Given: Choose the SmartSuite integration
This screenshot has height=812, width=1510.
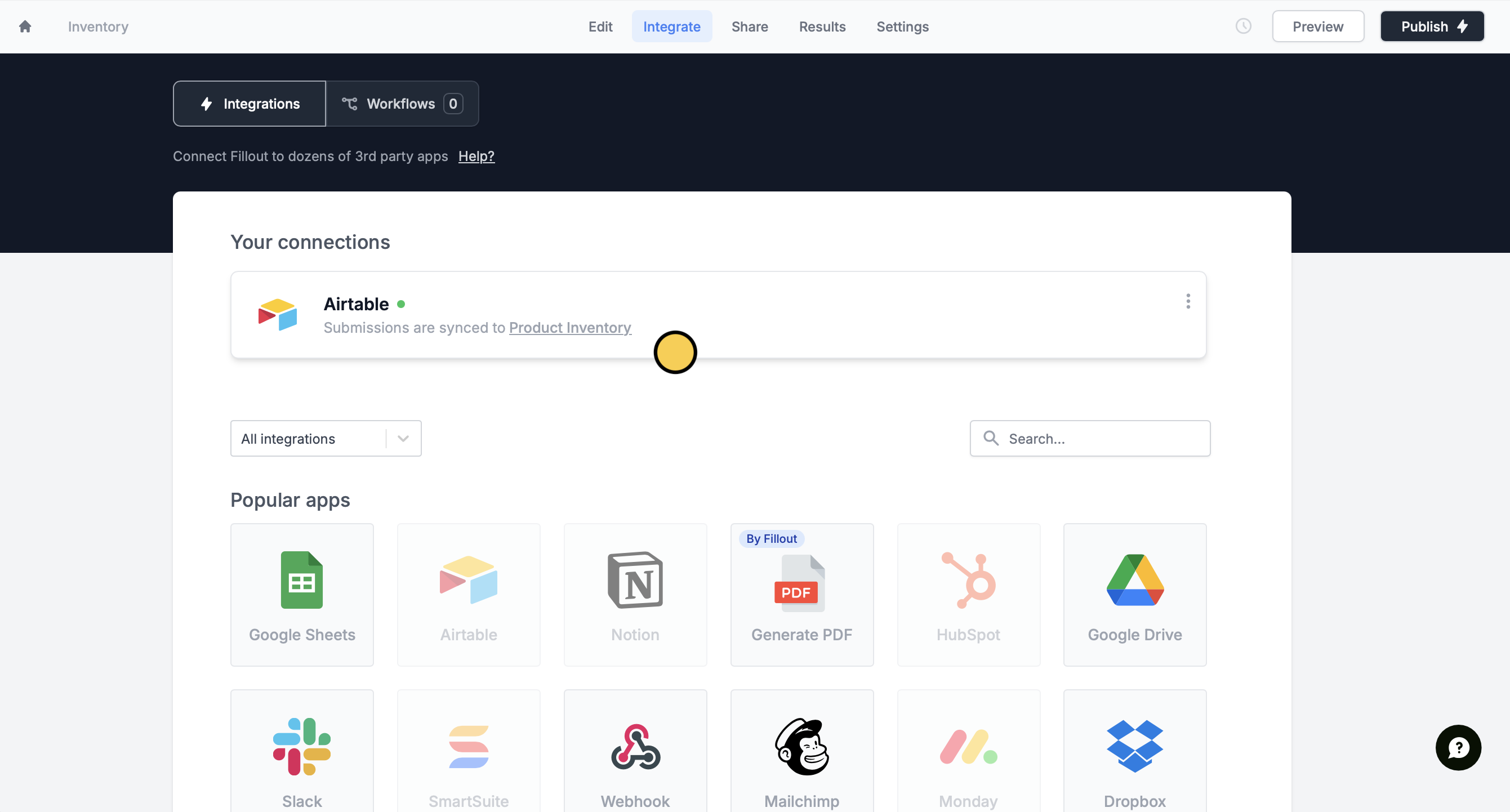Looking at the screenshot, I should [469, 752].
